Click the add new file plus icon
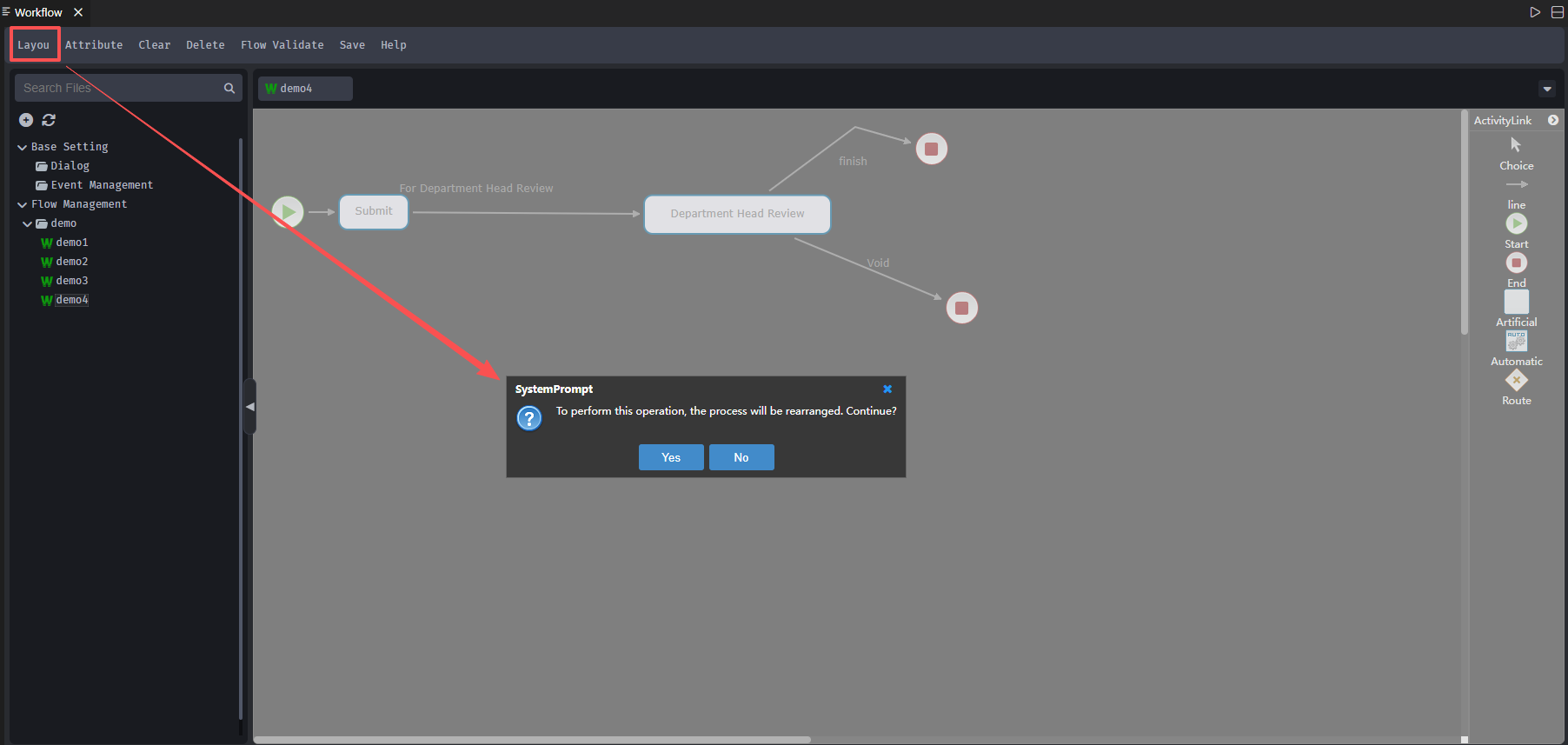Screen dimensions: 1568x745 26,120
